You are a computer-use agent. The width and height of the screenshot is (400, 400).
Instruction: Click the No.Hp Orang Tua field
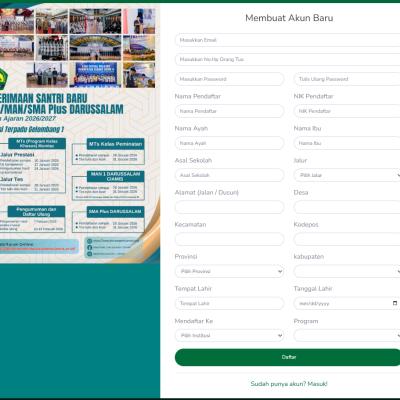[287, 59]
